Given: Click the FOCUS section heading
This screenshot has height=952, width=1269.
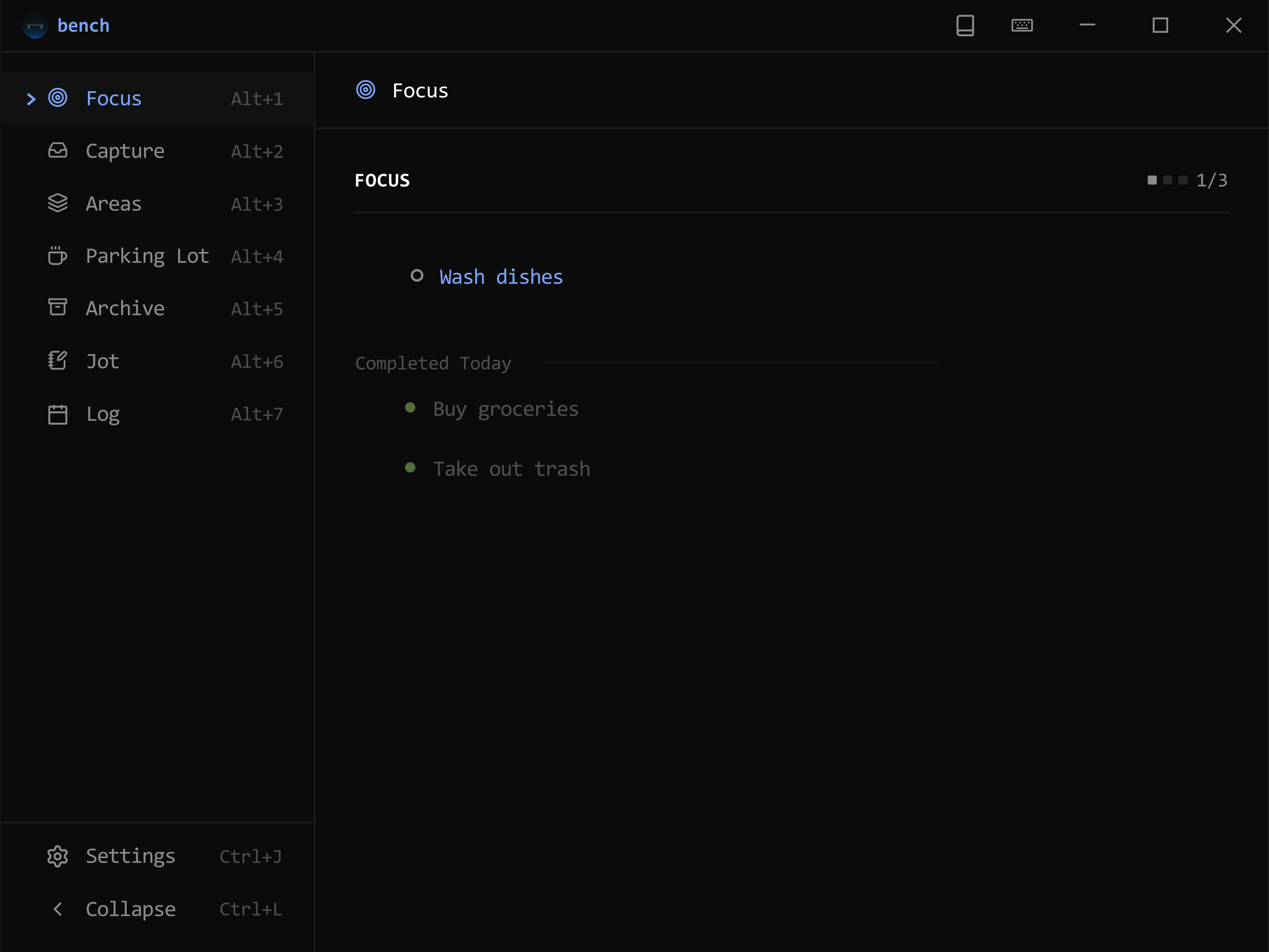Looking at the screenshot, I should click(383, 181).
